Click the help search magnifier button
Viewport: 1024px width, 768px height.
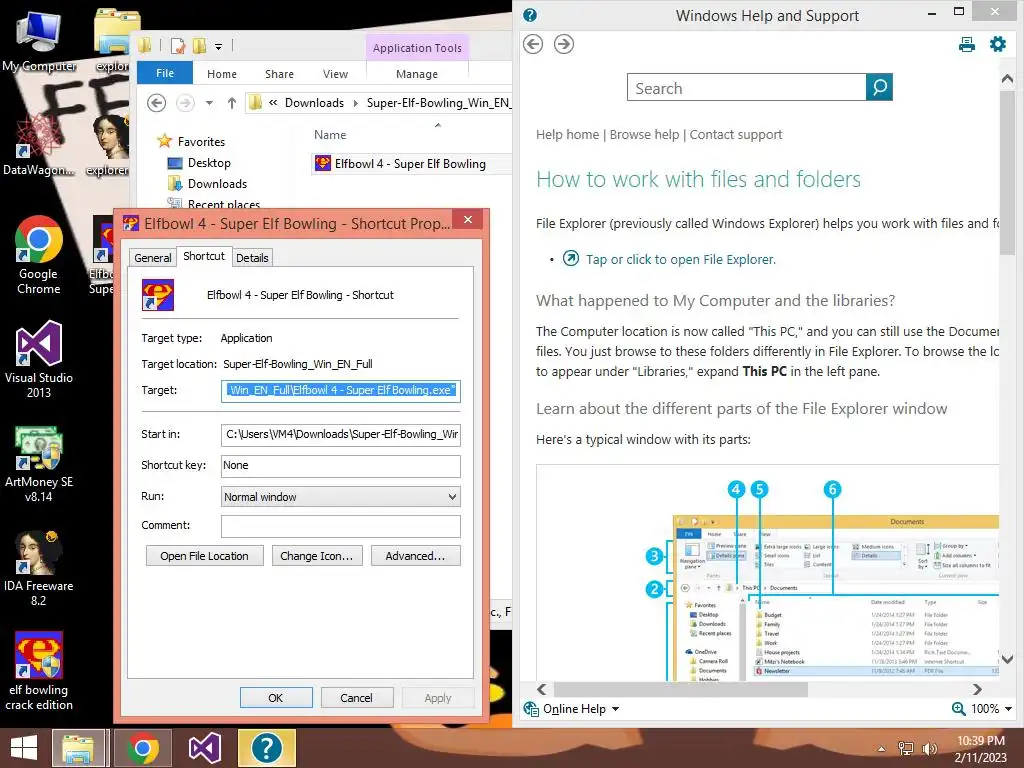tap(879, 87)
